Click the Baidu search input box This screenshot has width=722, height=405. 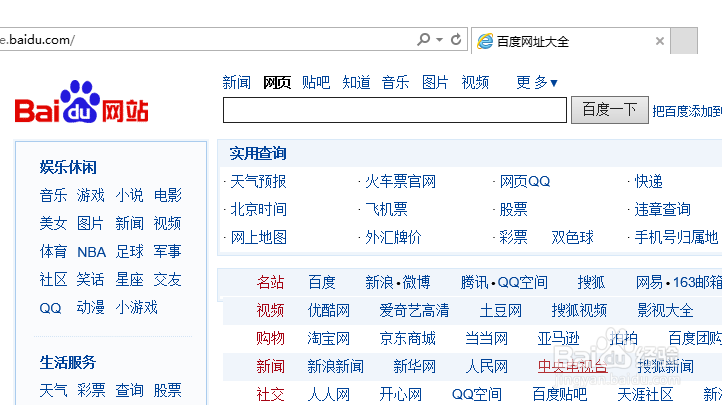[x=395, y=110]
